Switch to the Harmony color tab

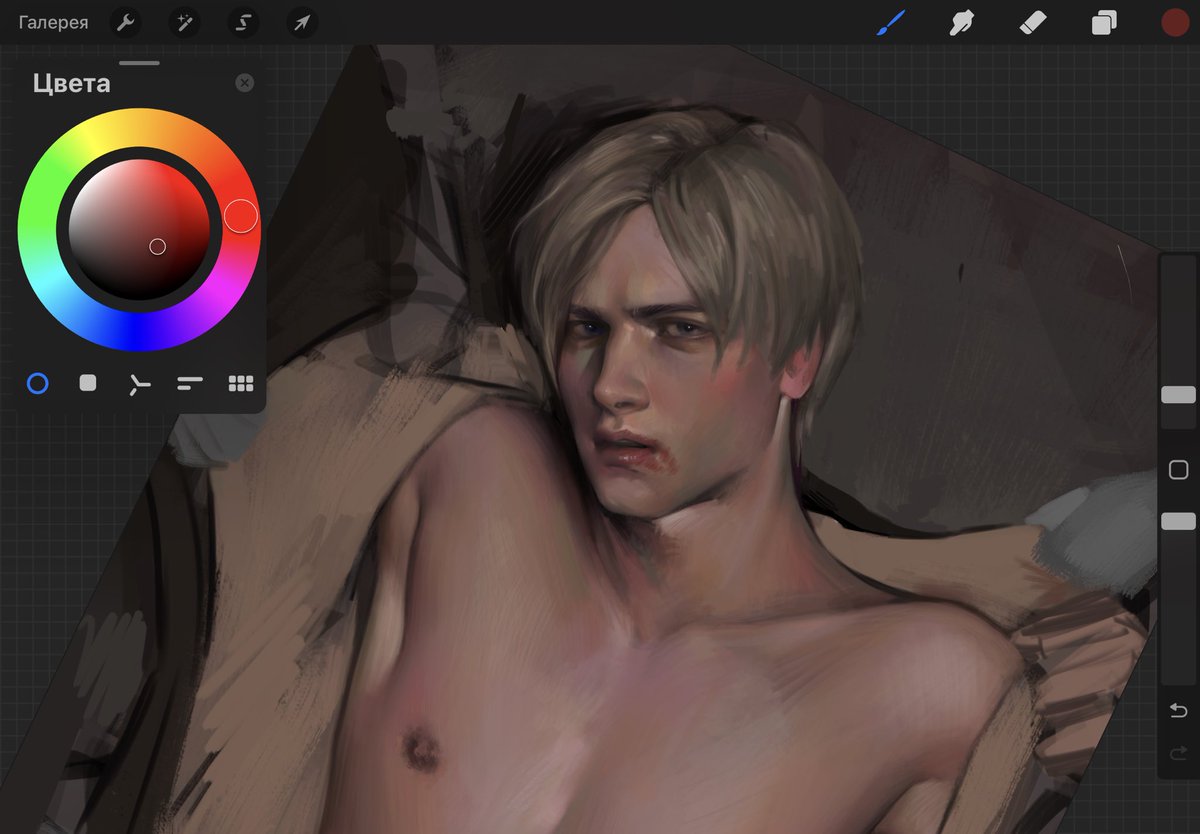[139, 383]
